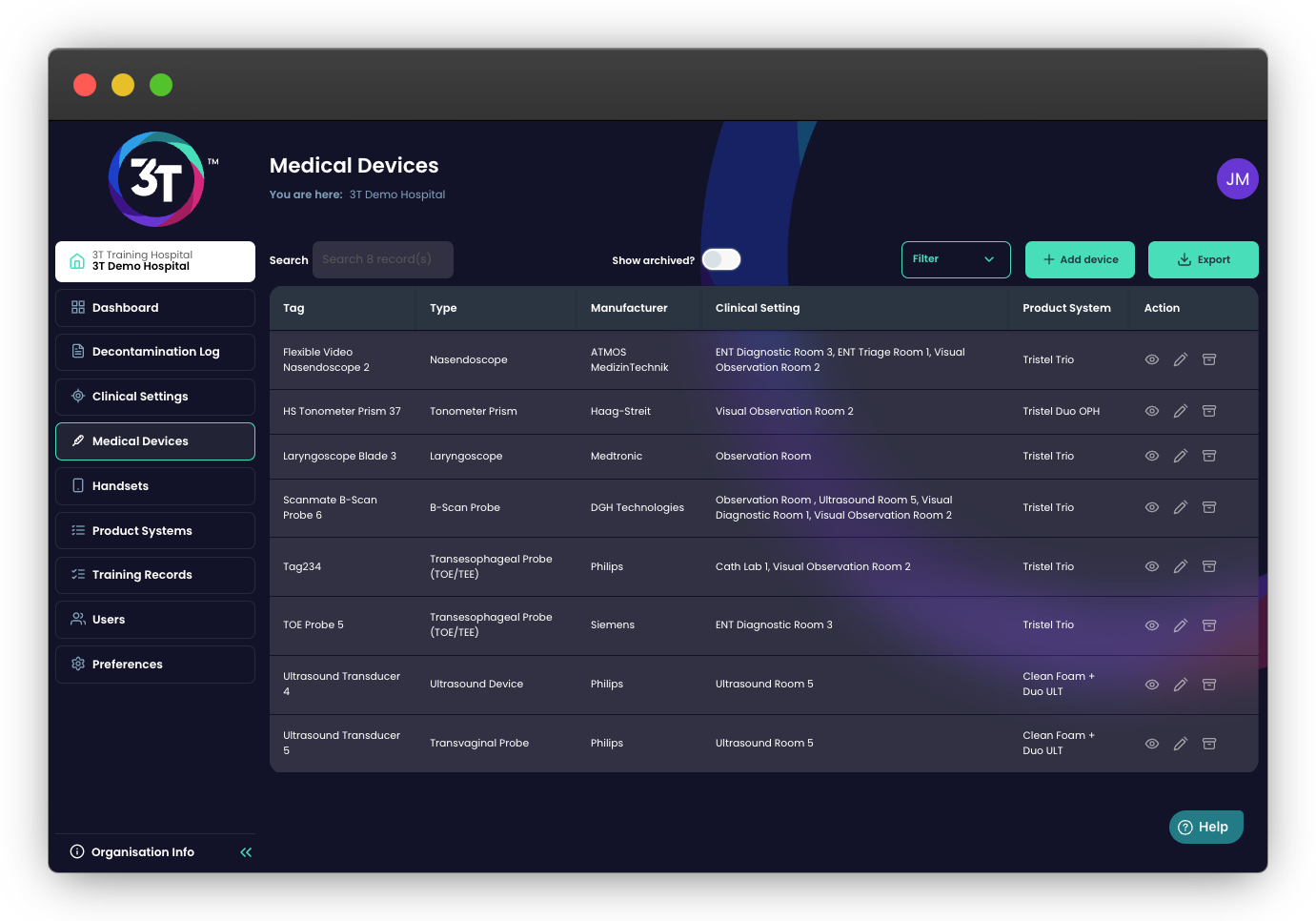Open Clinical Settings in sidebar
1316x921 pixels.
click(x=155, y=397)
